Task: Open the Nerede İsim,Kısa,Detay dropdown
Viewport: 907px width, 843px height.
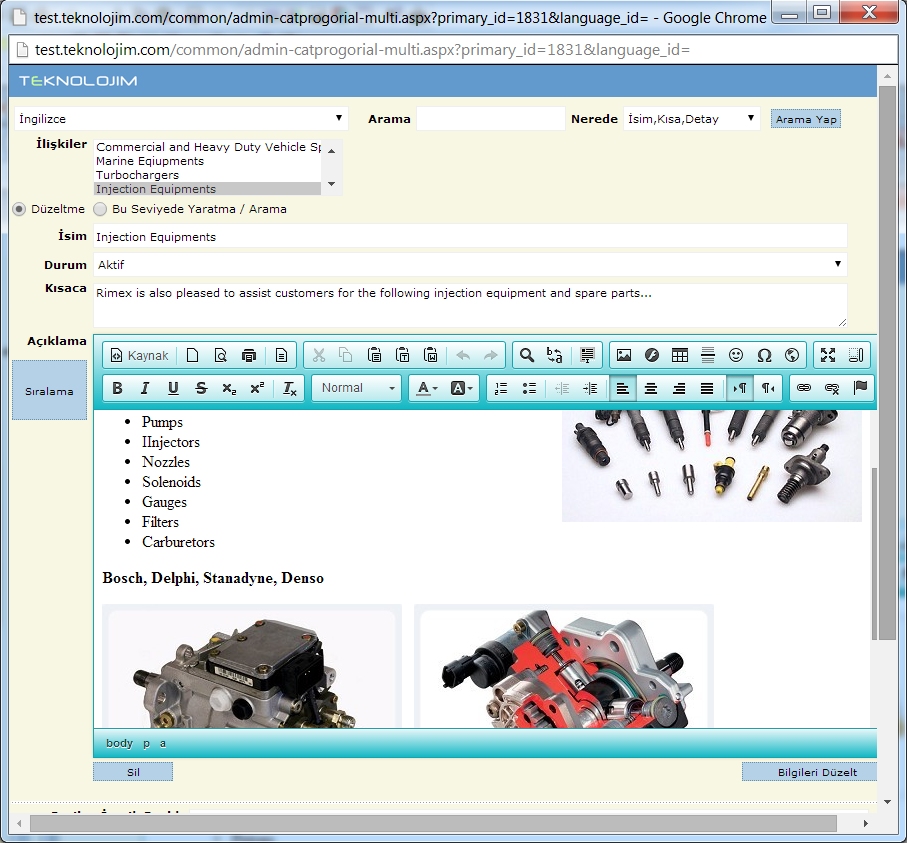Action: [691, 119]
